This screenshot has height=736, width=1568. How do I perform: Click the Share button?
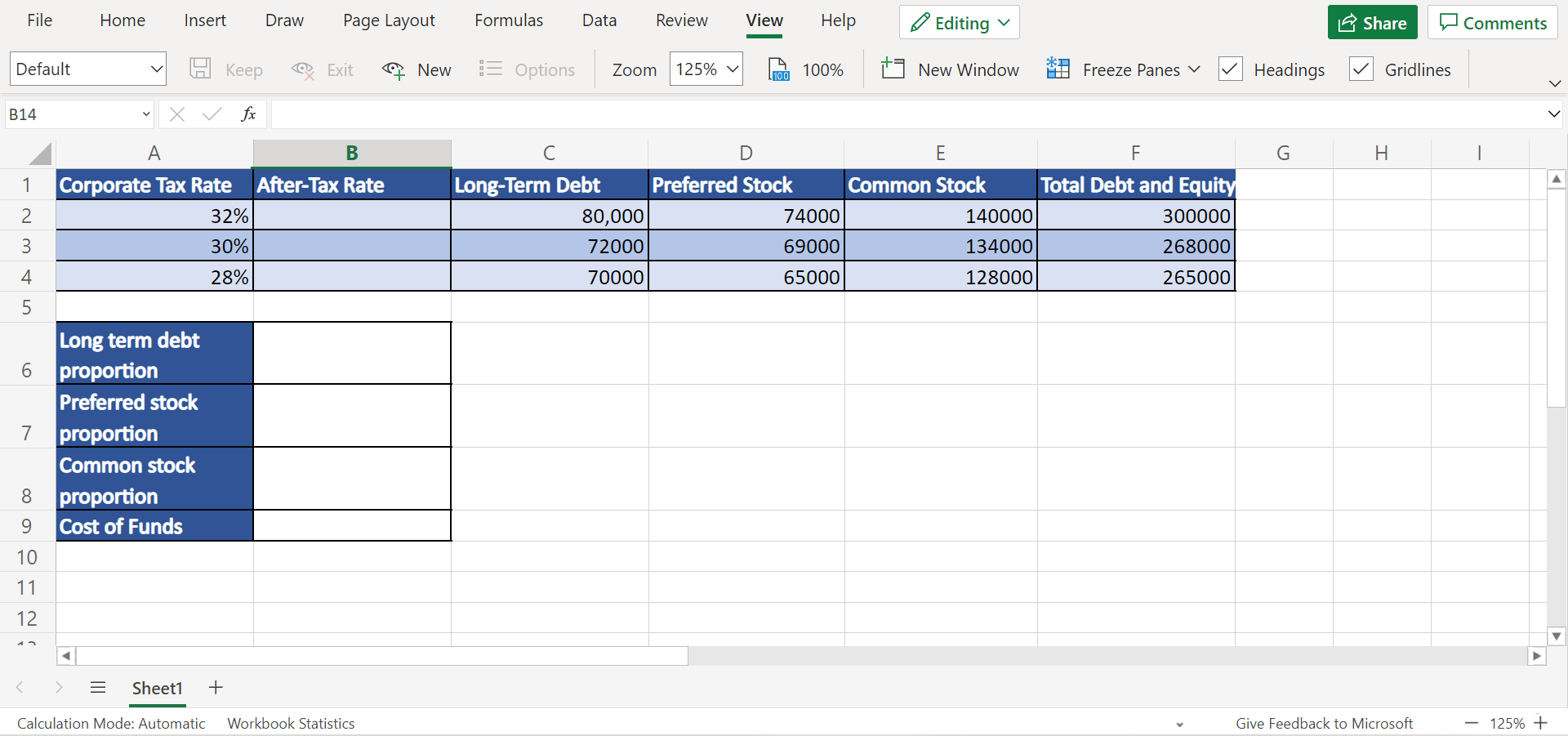pyautogui.click(x=1372, y=22)
